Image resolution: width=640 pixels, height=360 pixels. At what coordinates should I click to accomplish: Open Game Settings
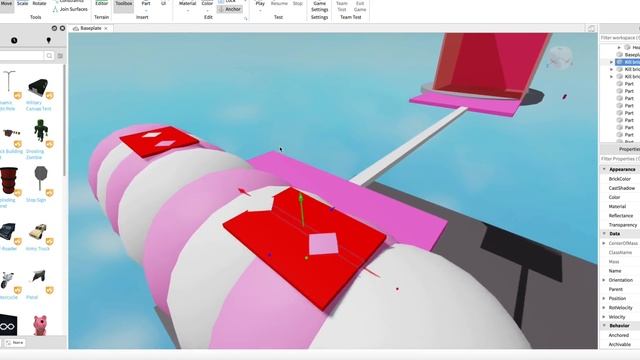(x=320, y=6)
